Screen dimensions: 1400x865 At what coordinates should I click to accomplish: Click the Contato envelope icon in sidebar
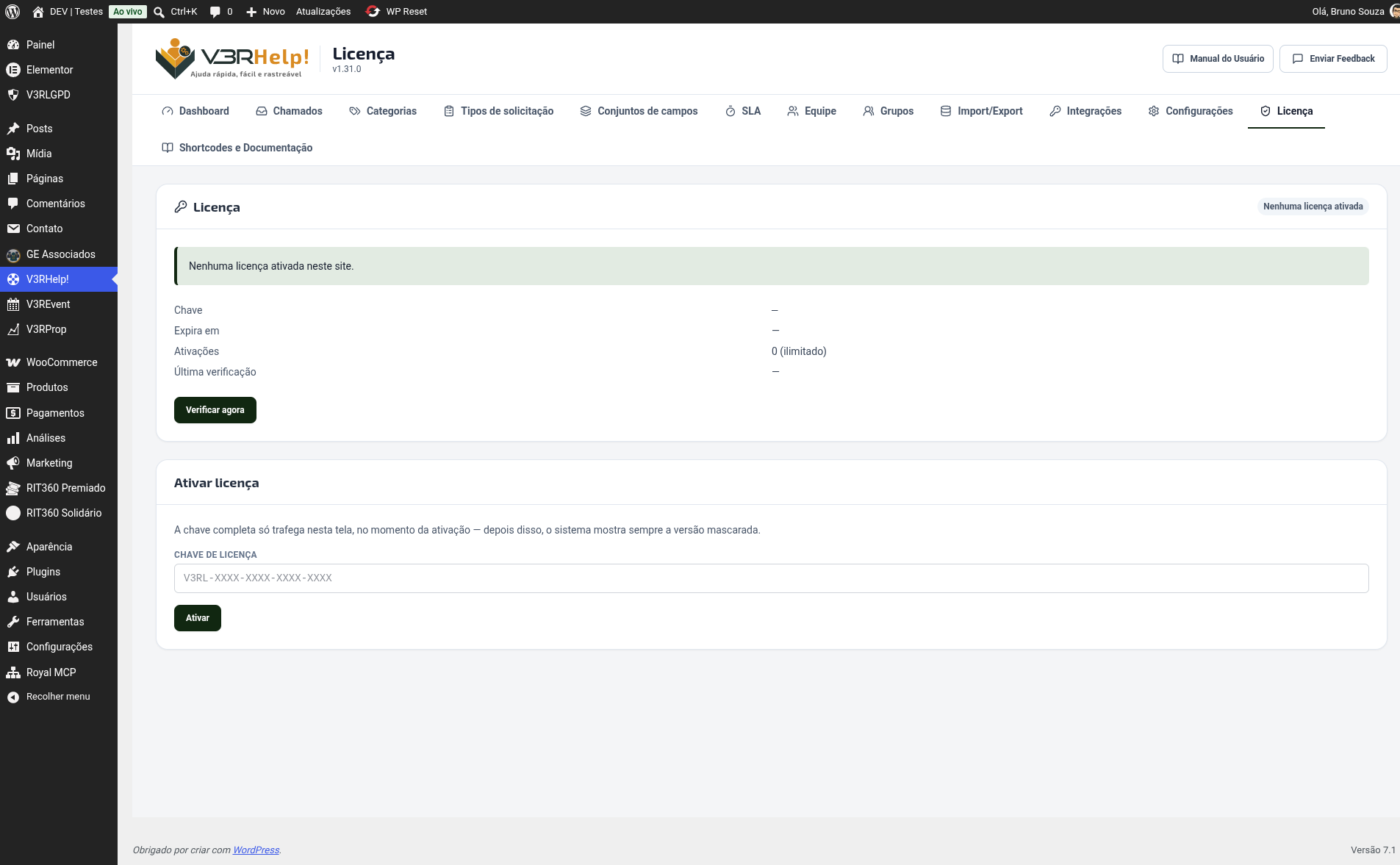pos(13,229)
